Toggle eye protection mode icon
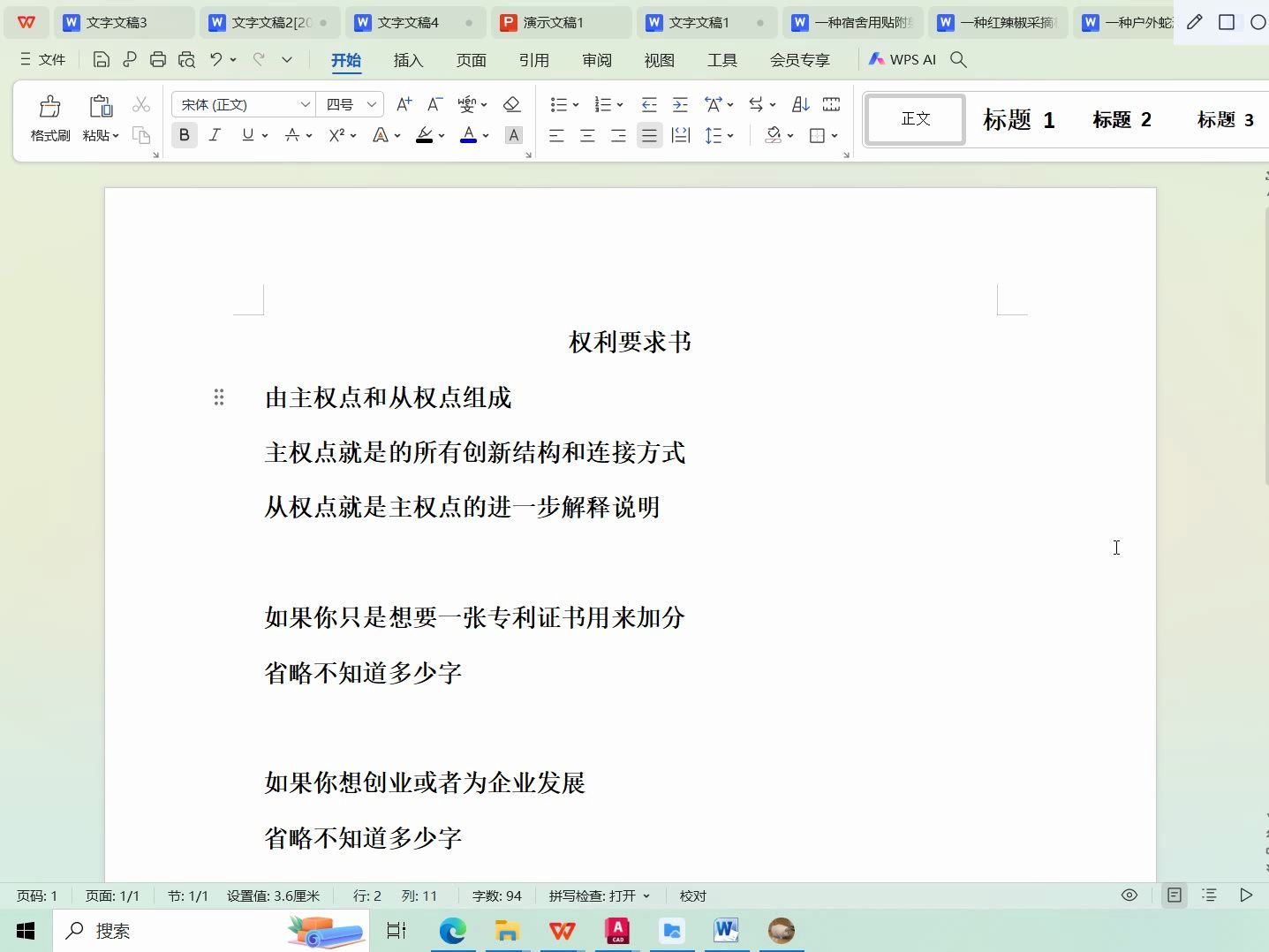Viewport: 1269px width, 952px height. (x=1129, y=895)
